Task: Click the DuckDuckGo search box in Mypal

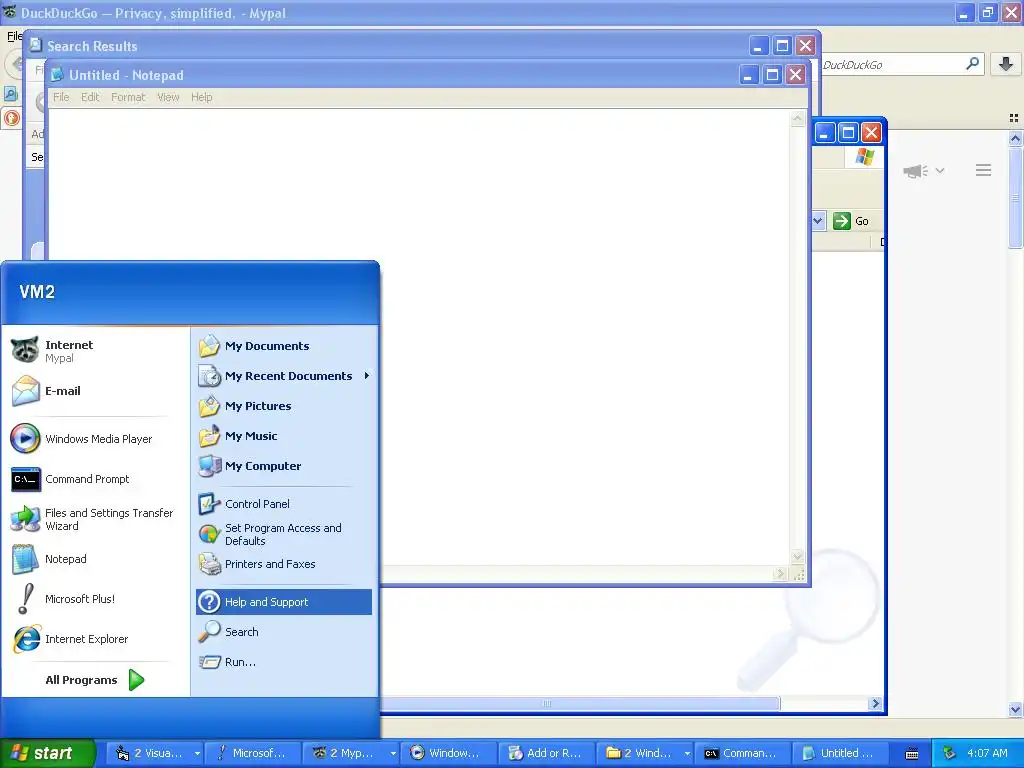Action: click(x=891, y=65)
